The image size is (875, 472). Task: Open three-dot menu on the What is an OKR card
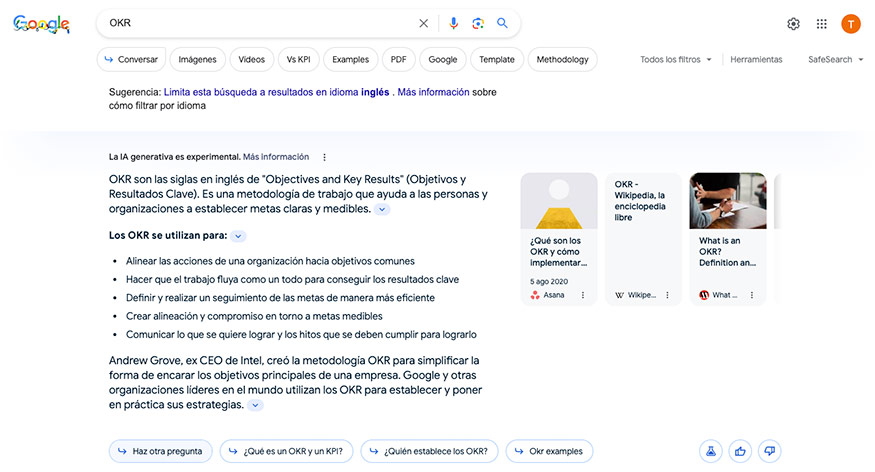pos(752,295)
